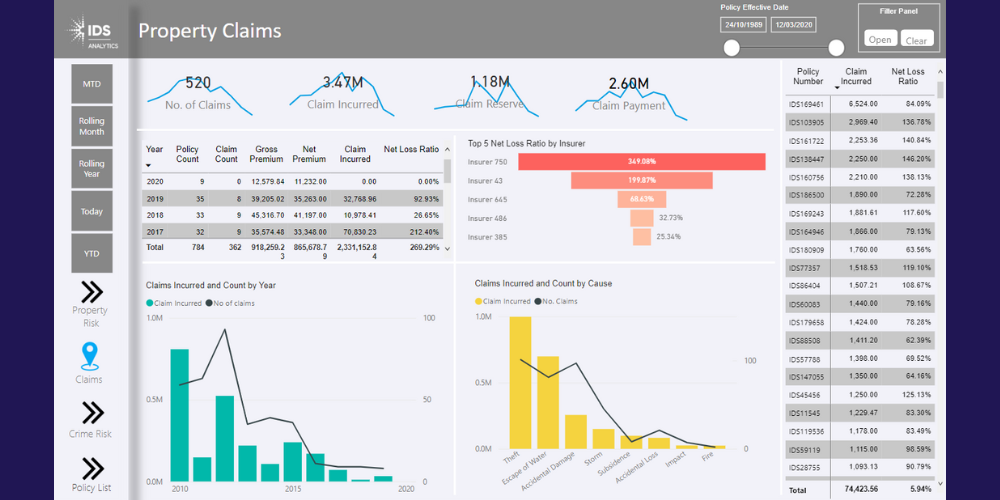Select the MTD period filter
The image size is (1000, 500).
(91, 83)
